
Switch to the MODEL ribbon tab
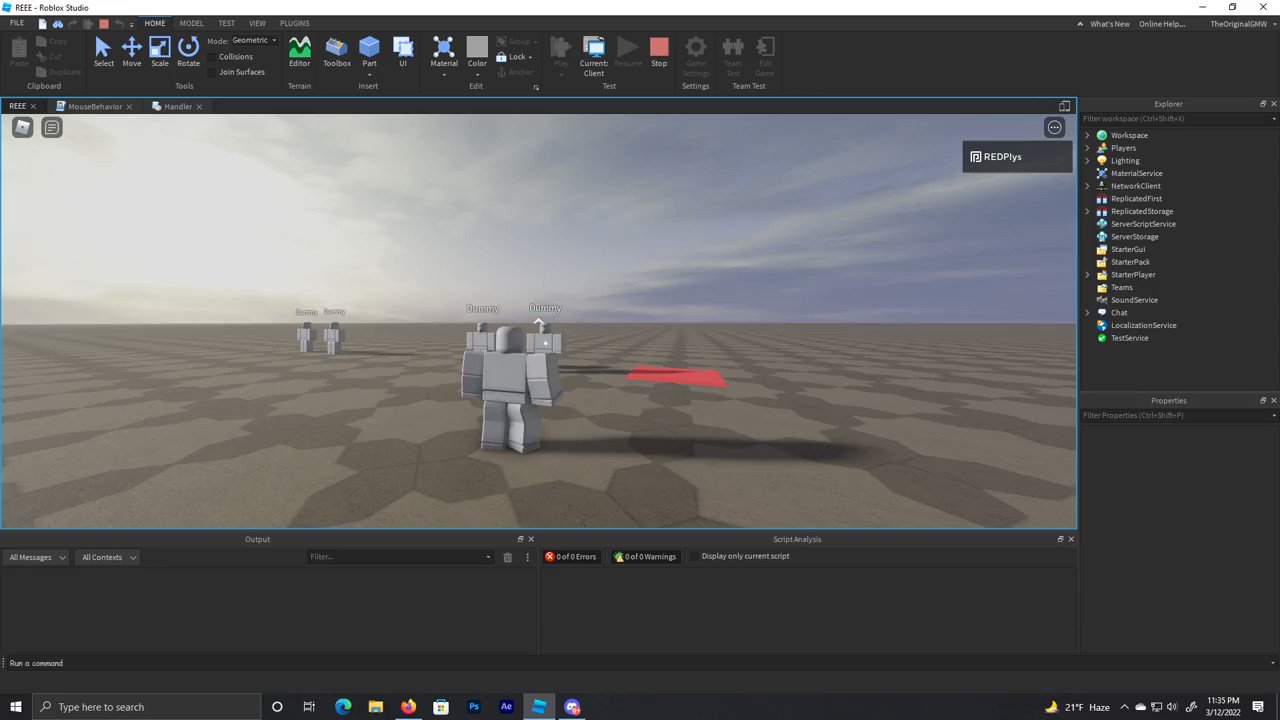coord(191,23)
